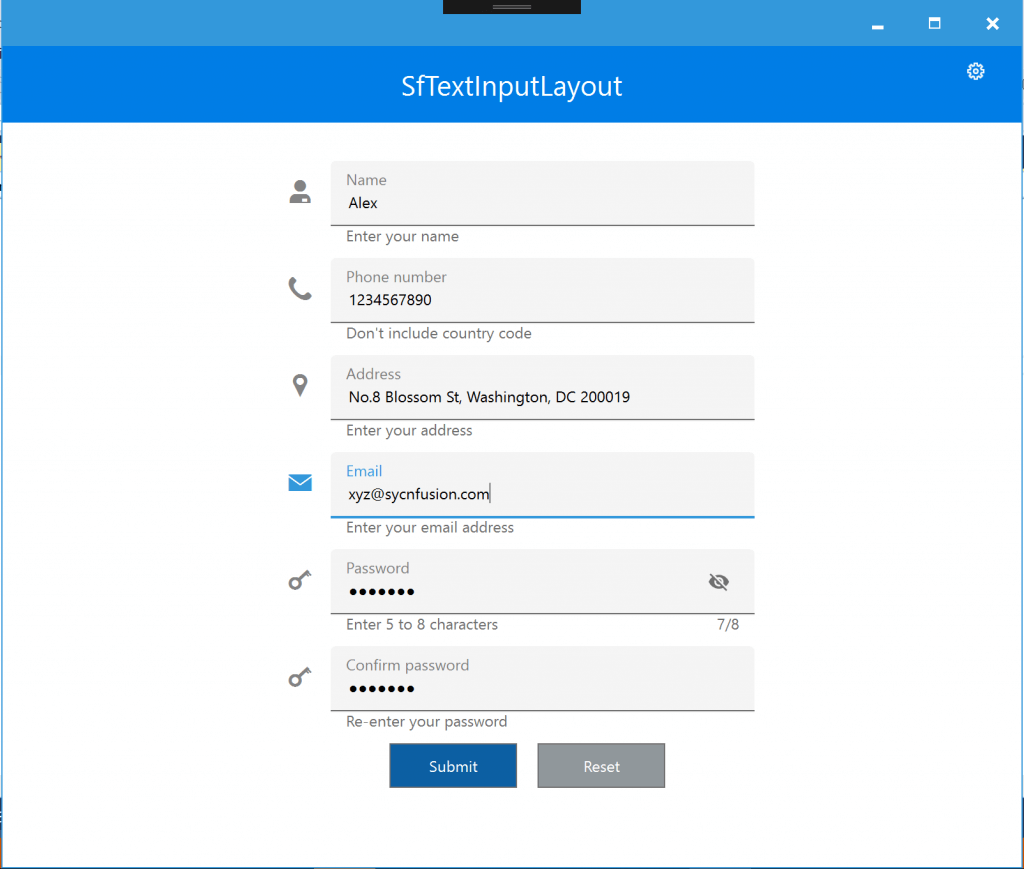Select the person icon beside the Name field
Viewport: 1024px width, 869px height.
click(x=299, y=190)
